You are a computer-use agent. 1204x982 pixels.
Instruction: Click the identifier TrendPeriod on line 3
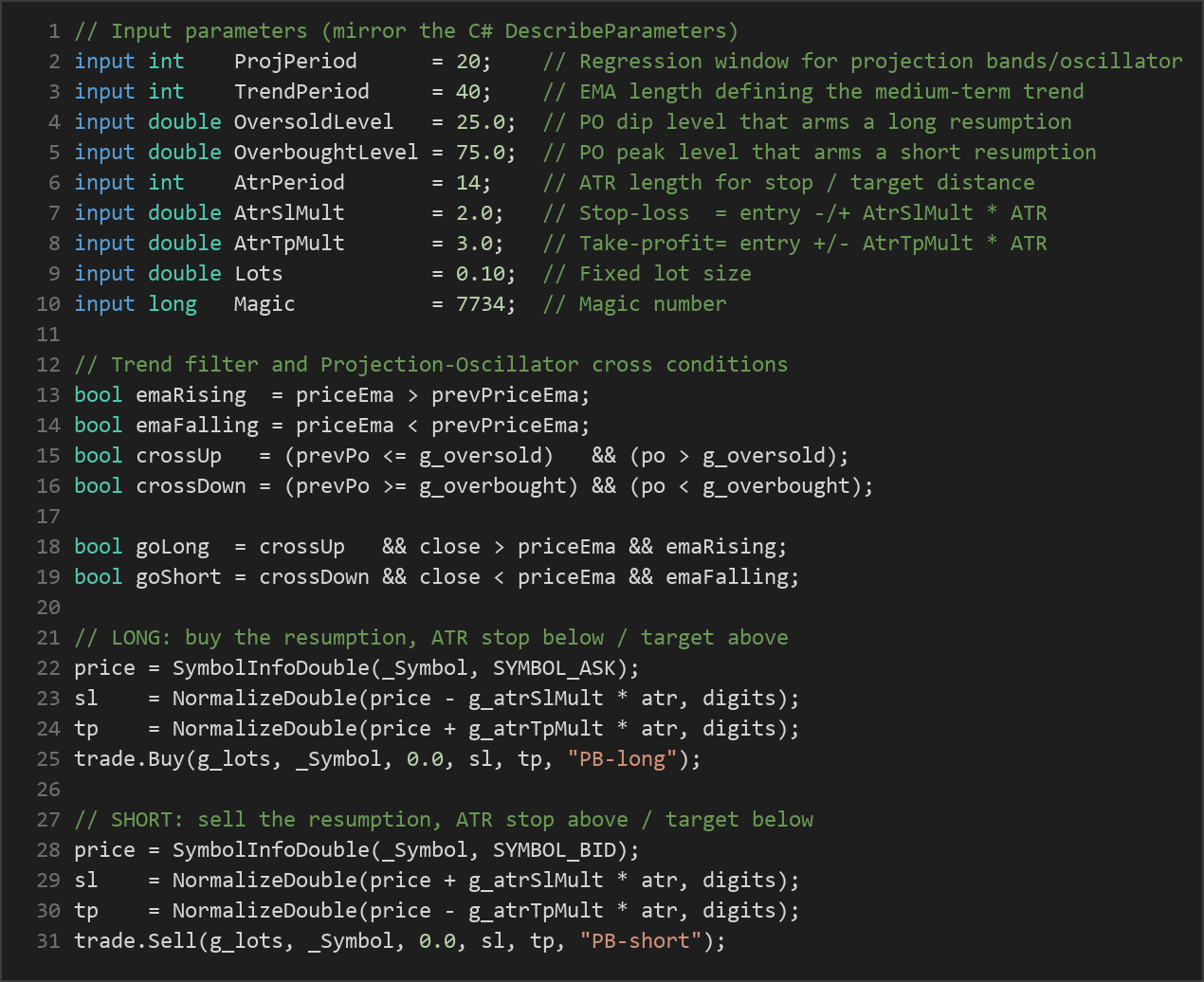301,92
